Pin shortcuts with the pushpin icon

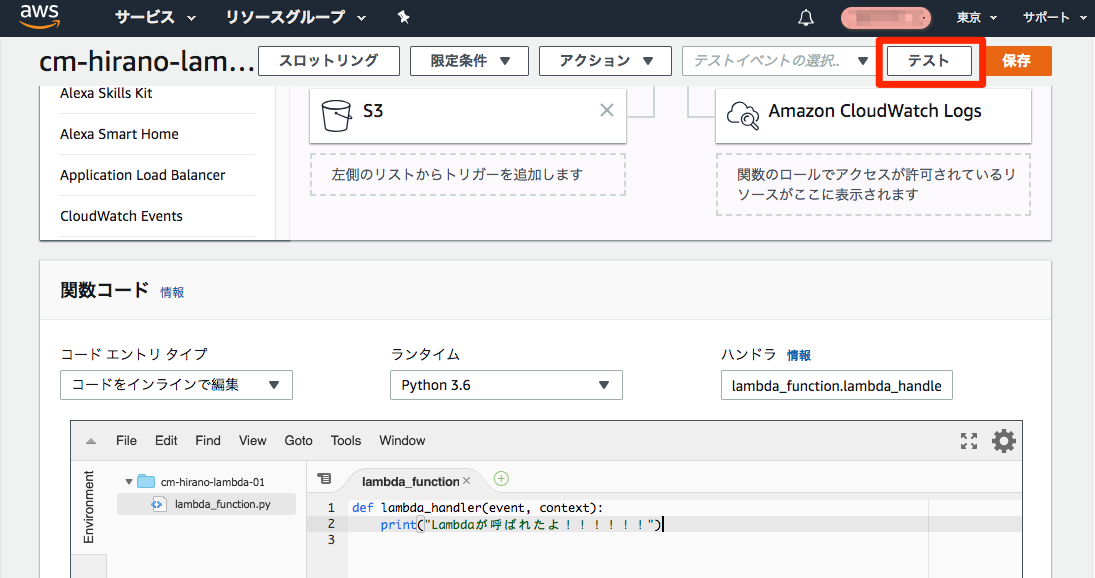pos(403,17)
